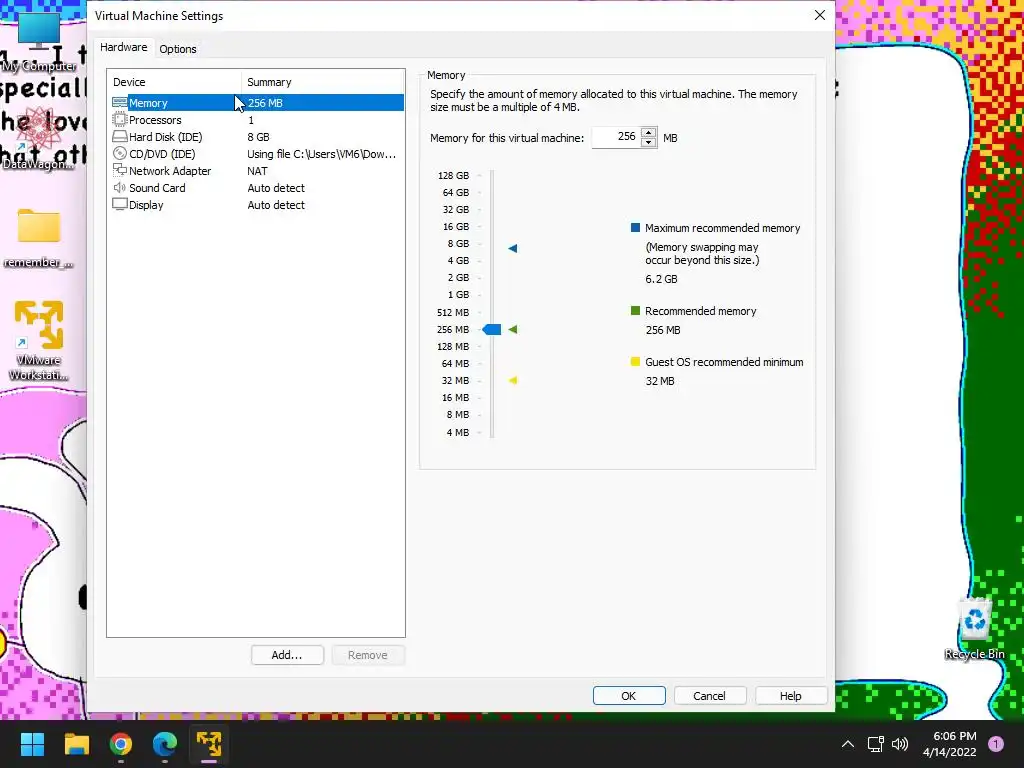Click the 128 MB slider label
This screenshot has height=768, width=1024.
pyautogui.click(x=453, y=346)
